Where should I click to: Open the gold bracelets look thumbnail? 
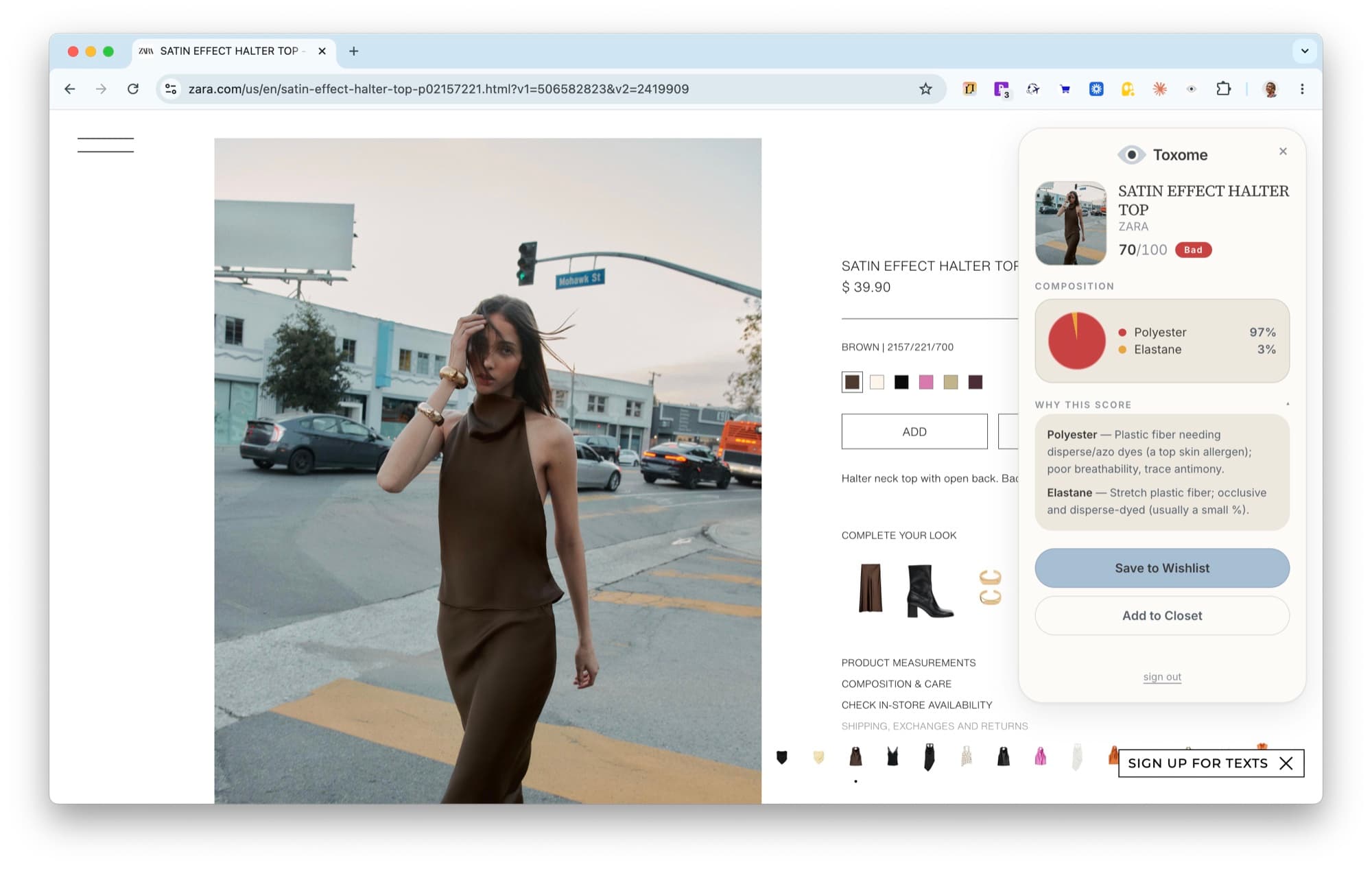point(990,588)
